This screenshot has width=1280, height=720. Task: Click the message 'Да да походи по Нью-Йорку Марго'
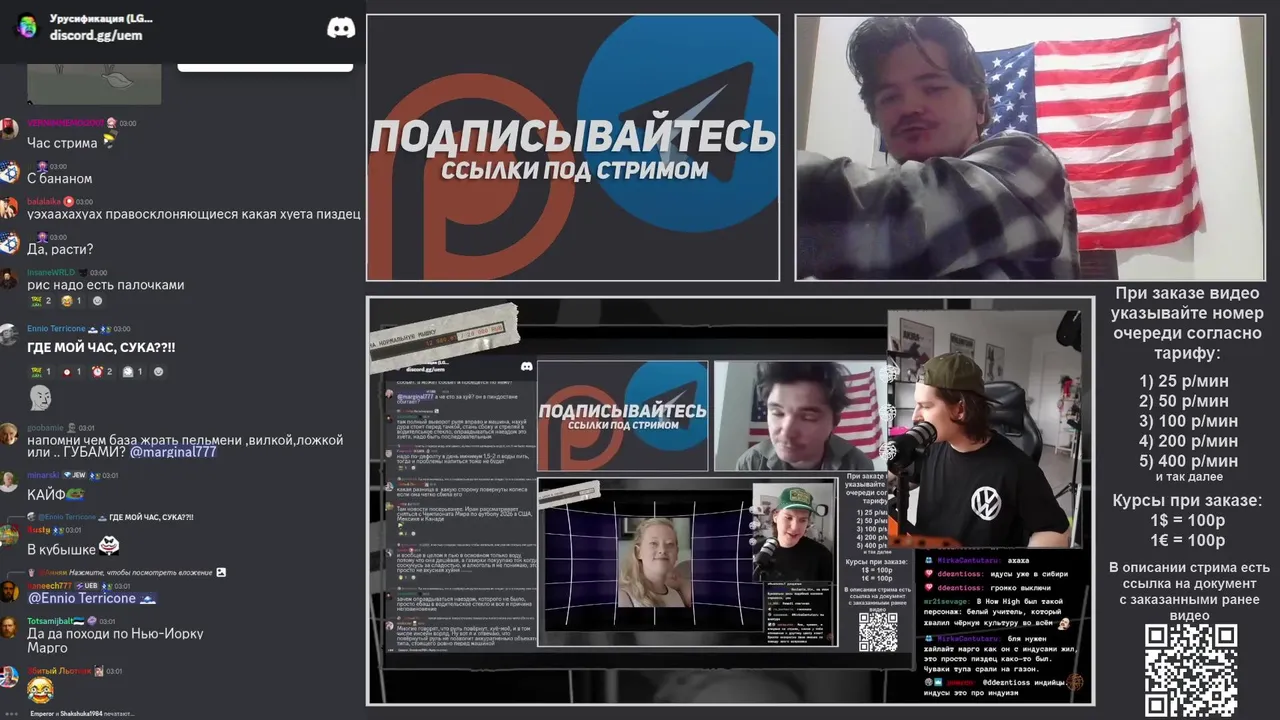(x=115, y=641)
